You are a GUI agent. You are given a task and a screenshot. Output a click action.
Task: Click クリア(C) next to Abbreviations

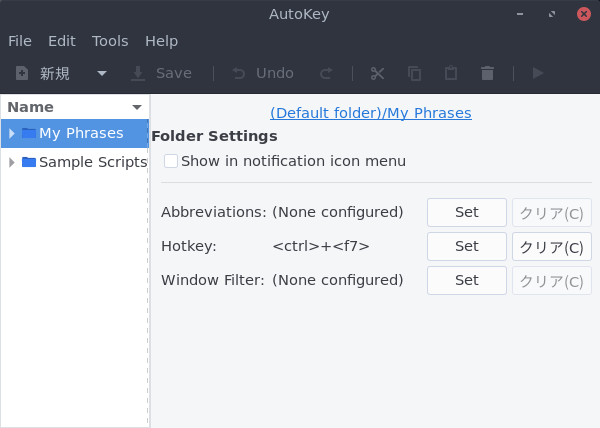552,212
